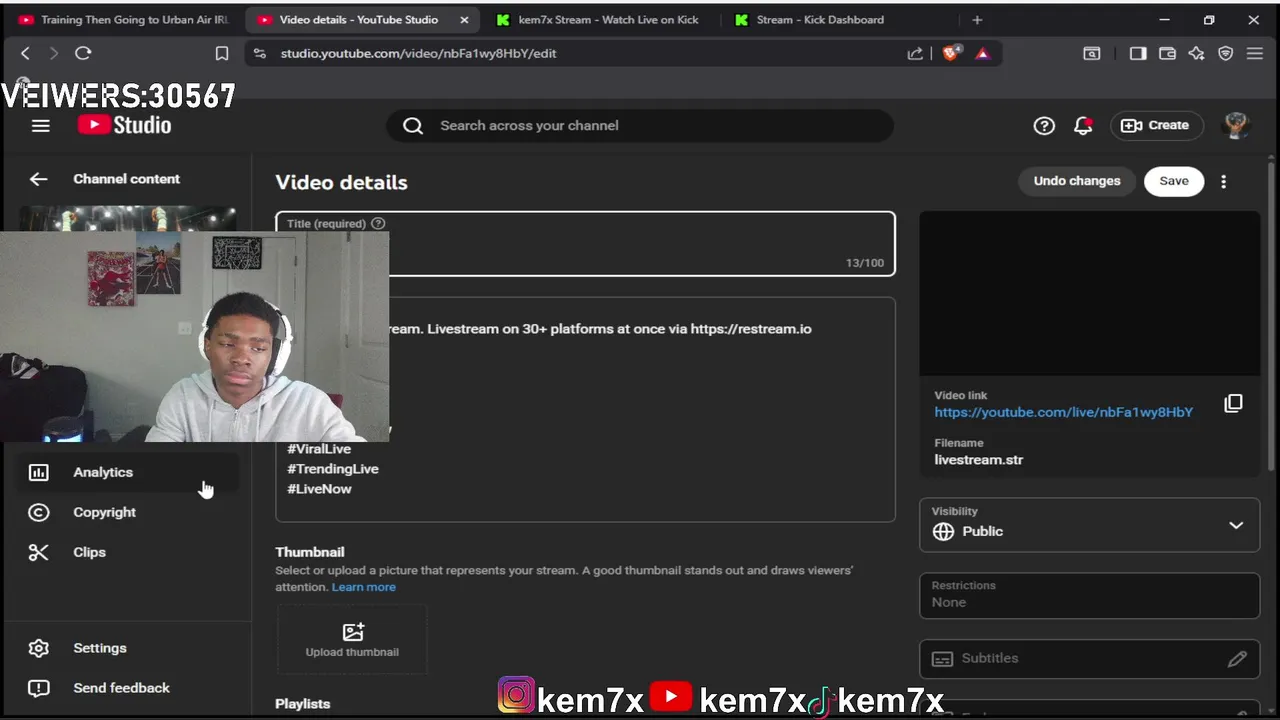The image size is (1280, 720).
Task: Open the Leo AI sparkle icon
Action: click(x=1196, y=53)
